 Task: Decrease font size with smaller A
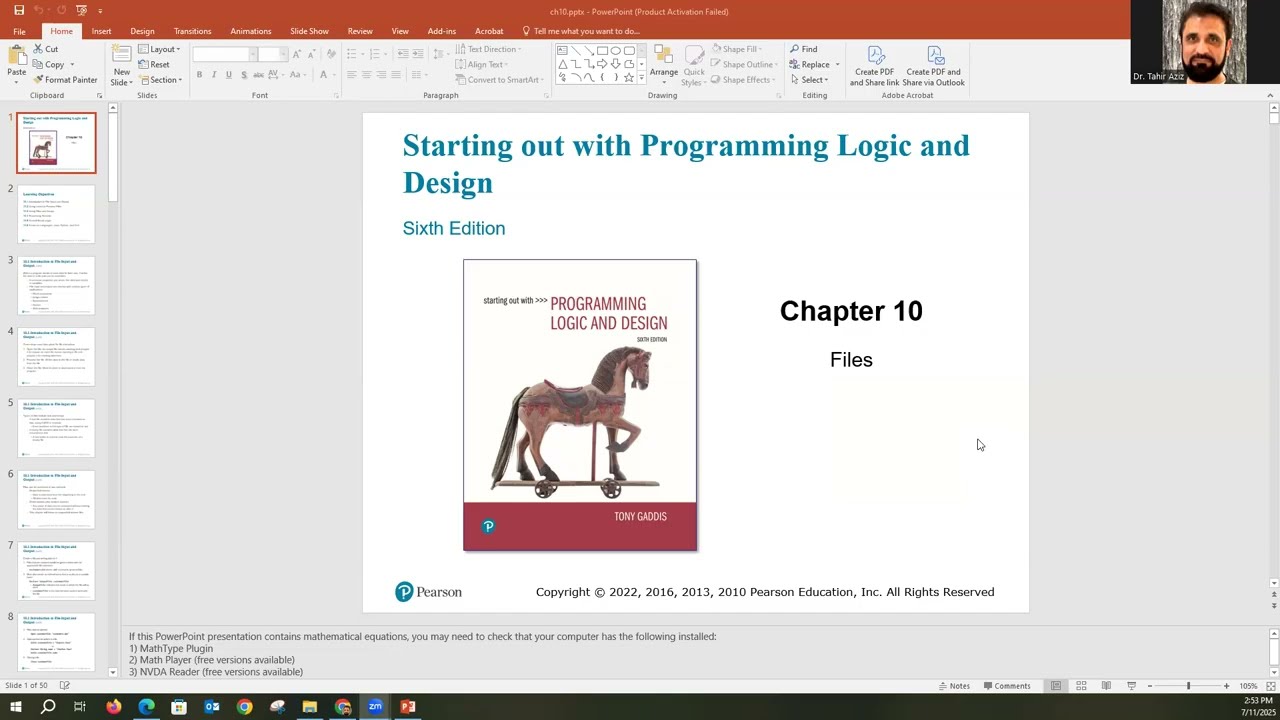tap(311, 54)
